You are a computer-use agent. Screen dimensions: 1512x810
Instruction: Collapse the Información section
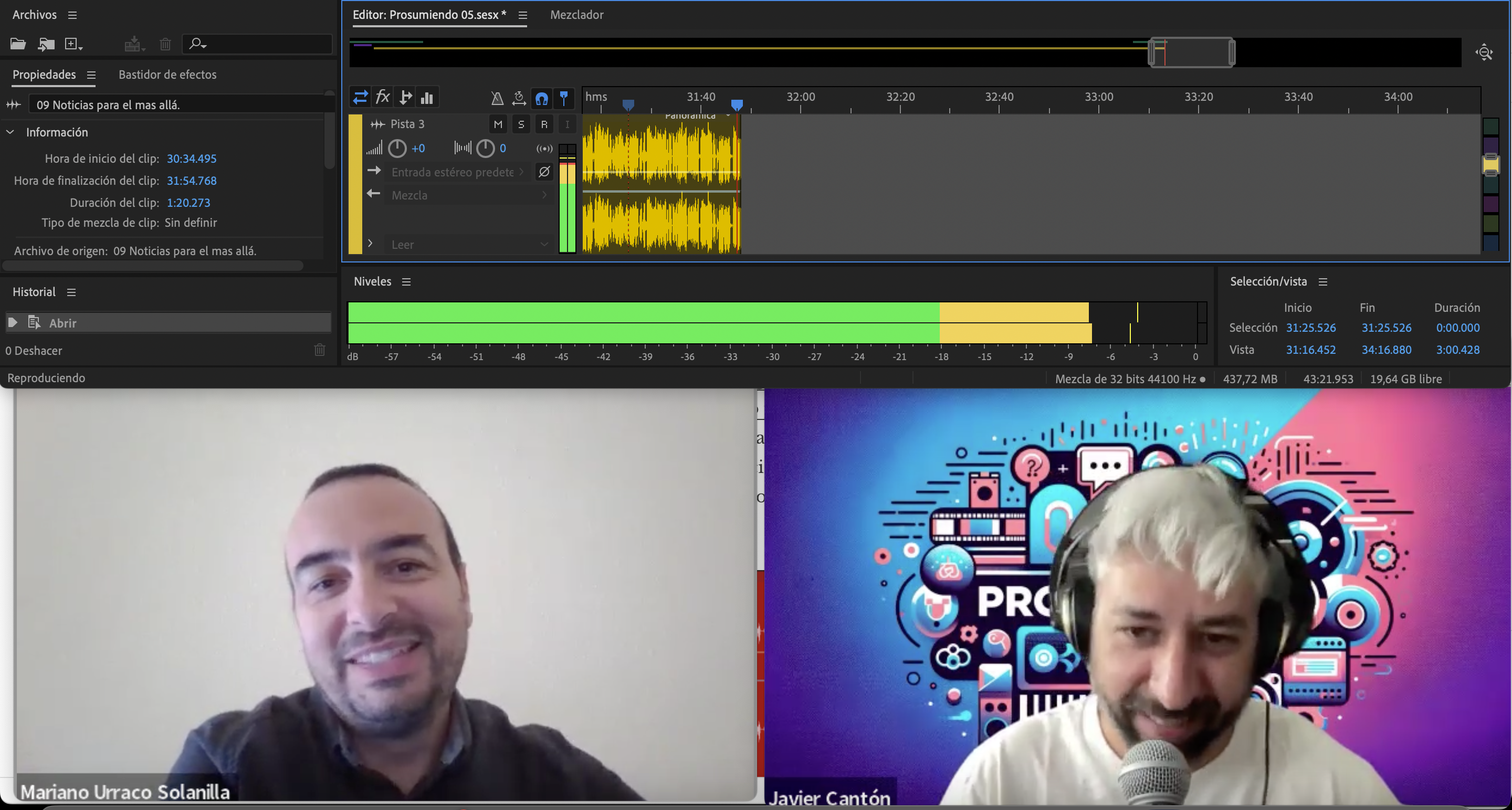click(10, 132)
